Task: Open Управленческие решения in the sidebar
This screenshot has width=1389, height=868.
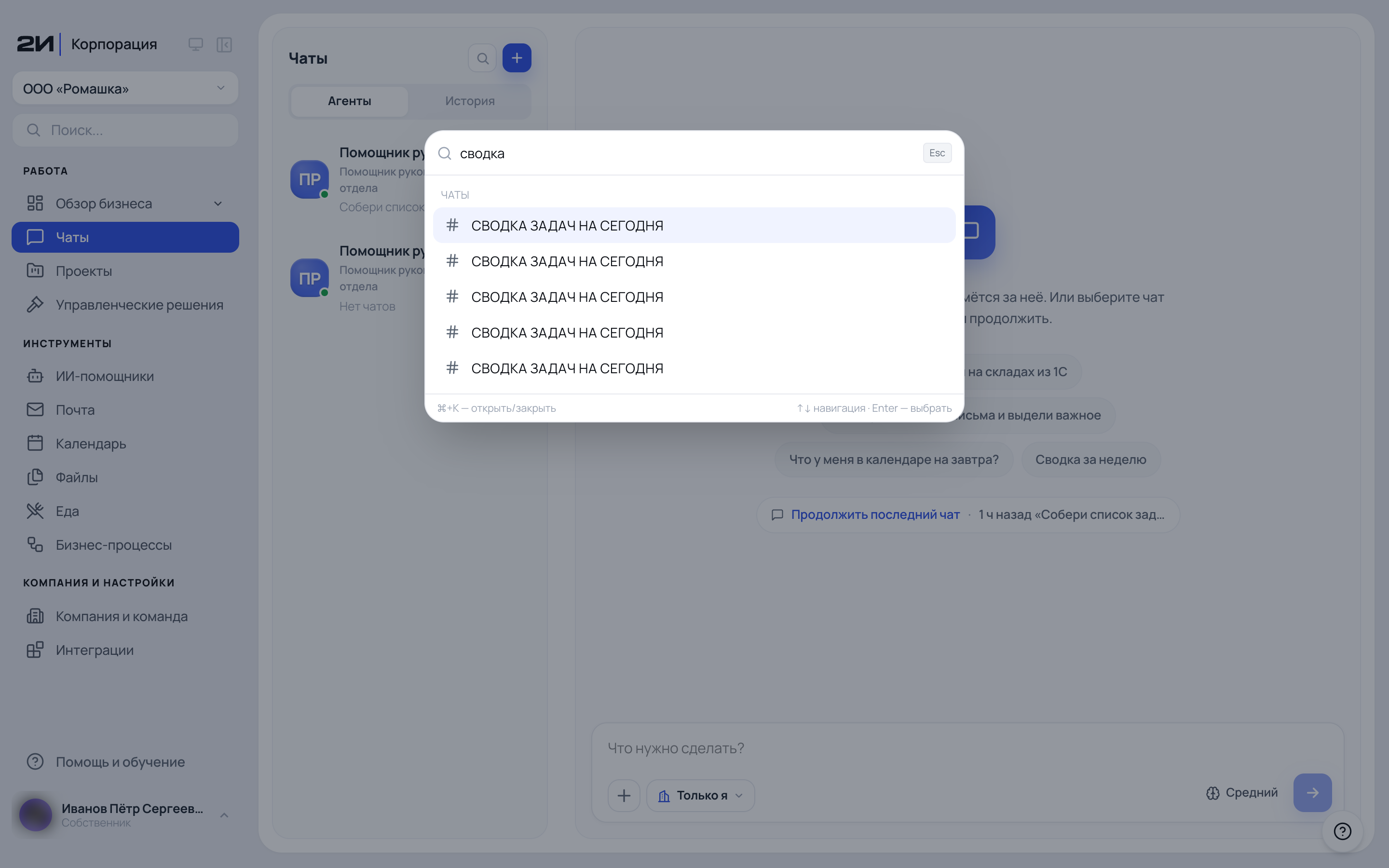Action: (x=125, y=305)
